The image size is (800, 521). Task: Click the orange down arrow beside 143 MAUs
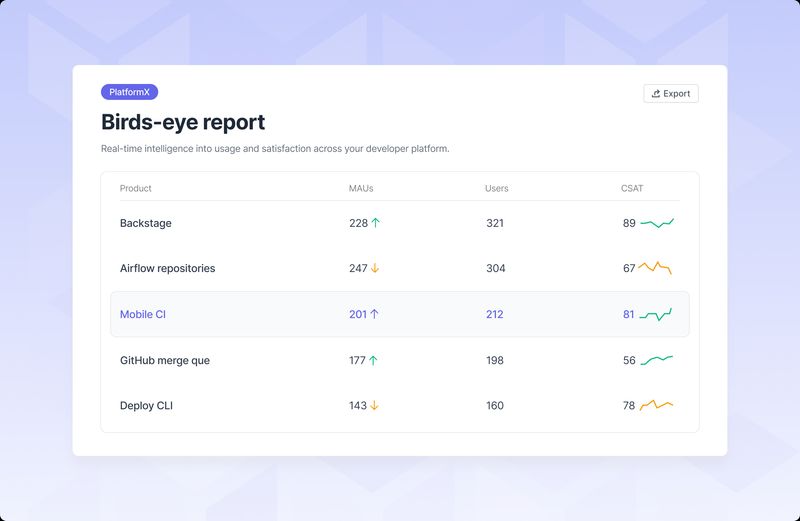(x=375, y=406)
